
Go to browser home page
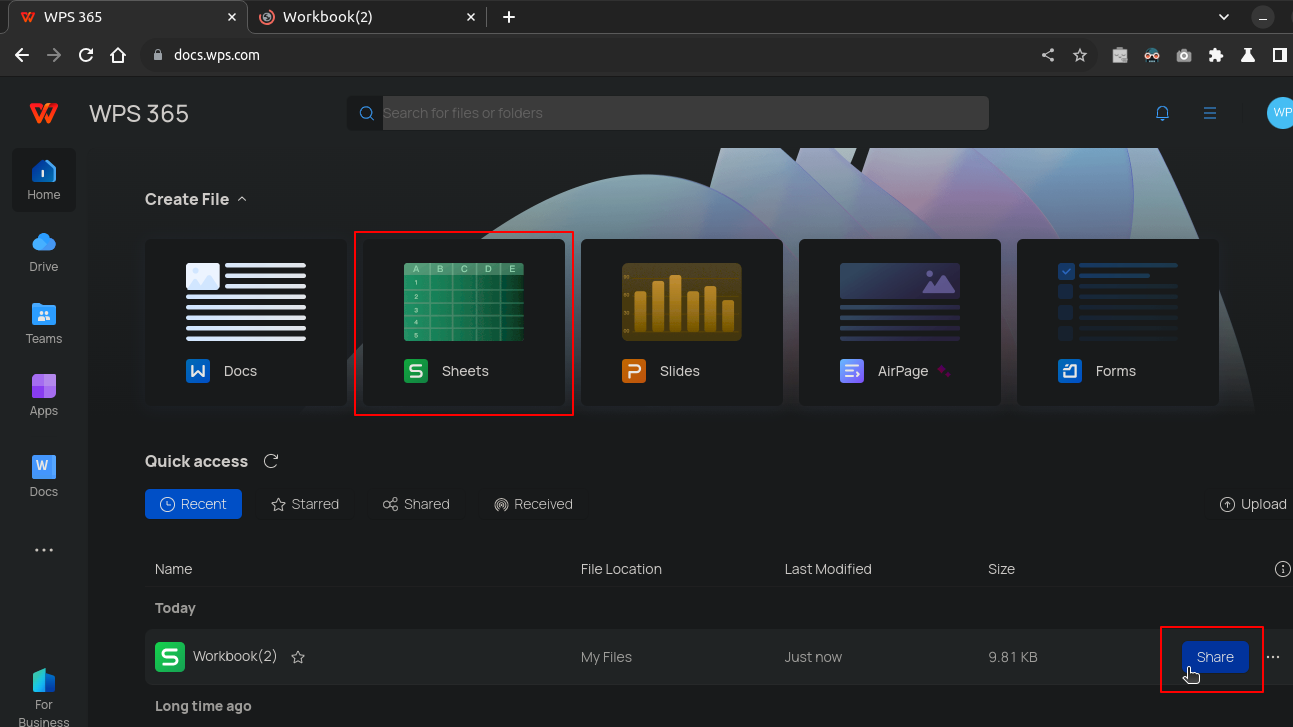pos(118,55)
